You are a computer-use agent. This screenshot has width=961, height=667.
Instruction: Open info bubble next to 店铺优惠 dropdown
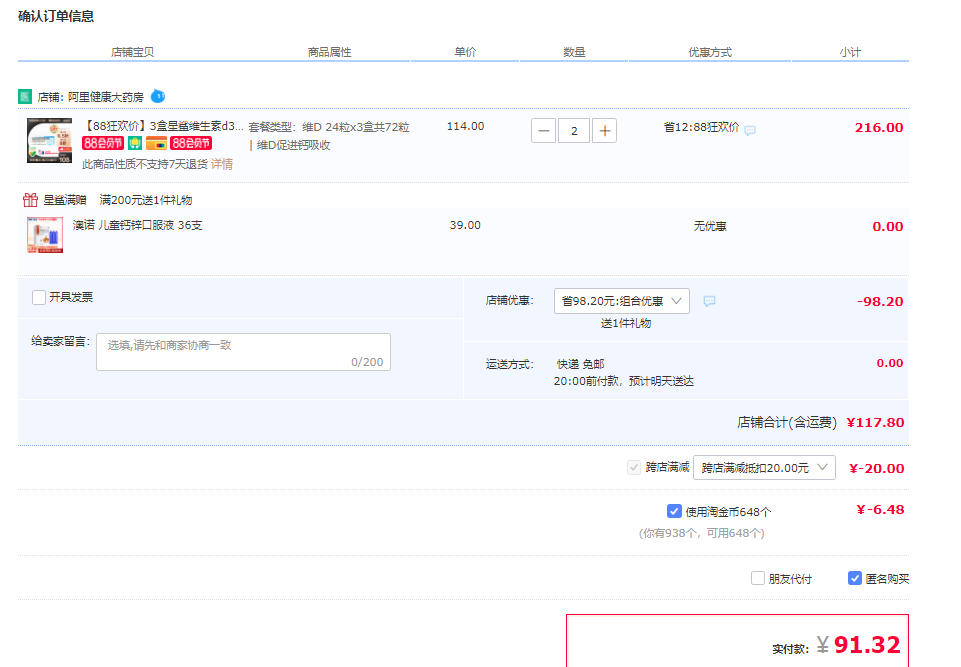click(x=709, y=301)
